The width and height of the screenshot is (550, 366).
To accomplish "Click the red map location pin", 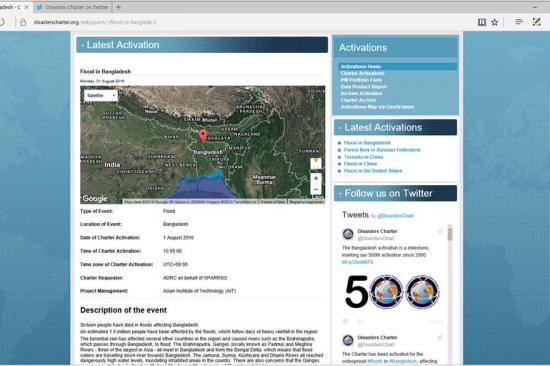I will coord(203,135).
